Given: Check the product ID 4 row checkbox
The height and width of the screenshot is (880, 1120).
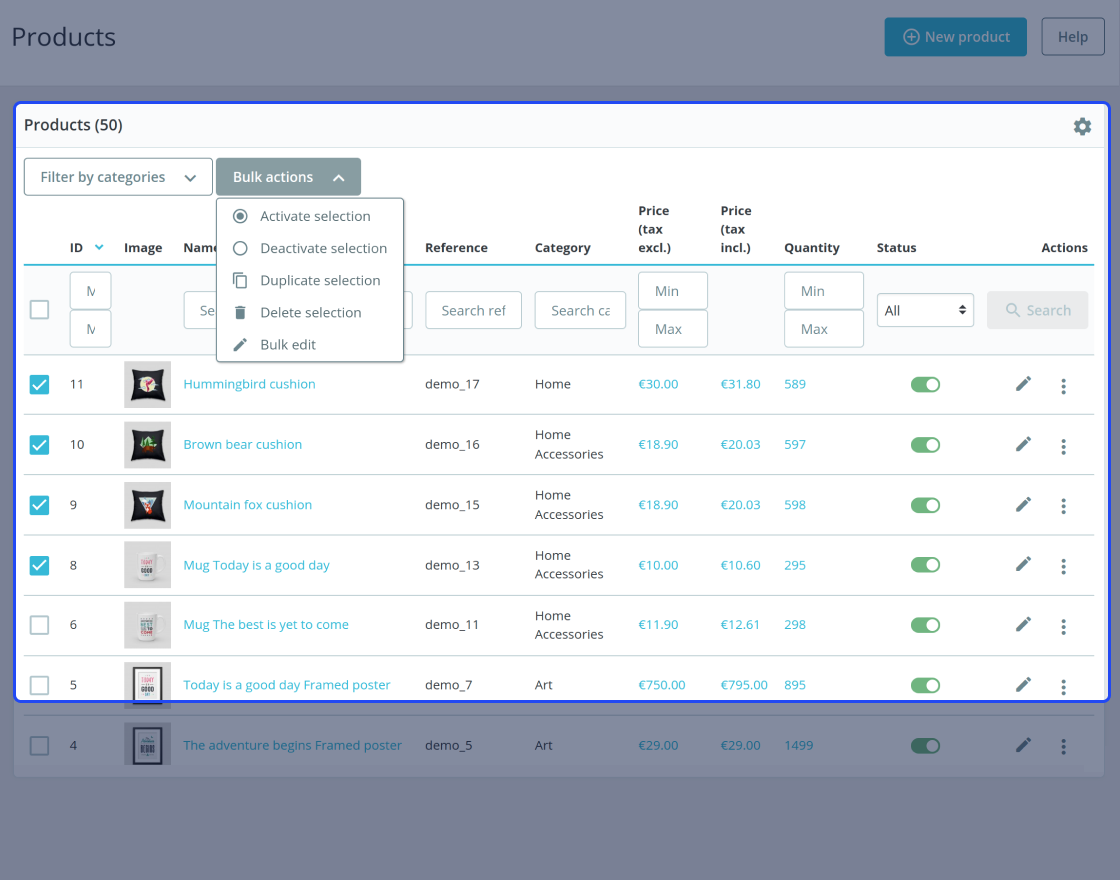Looking at the screenshot, I should click(x=39, y=746).
